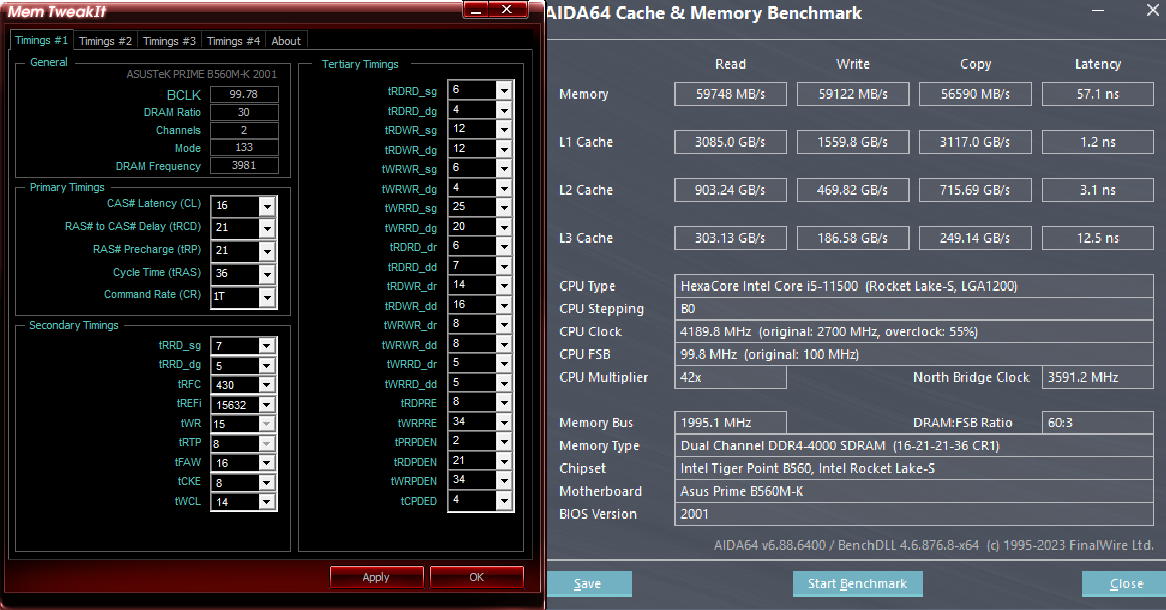Screen dimensions: 1166x610
Task: Expand the tWCL dropdown
Action: tap(267, 502)
